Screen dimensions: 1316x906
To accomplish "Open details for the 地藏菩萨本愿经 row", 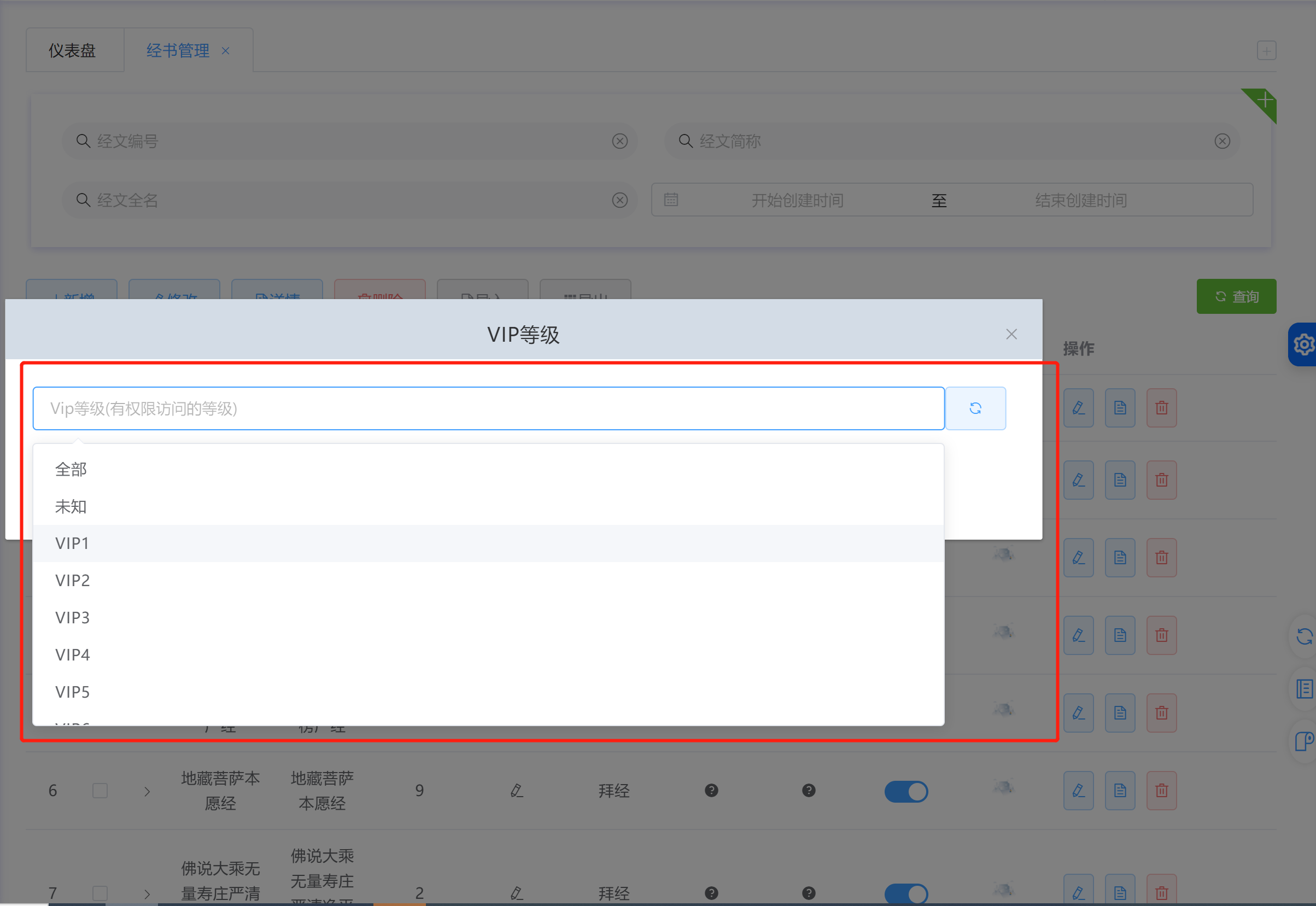I will [1120, 791].
